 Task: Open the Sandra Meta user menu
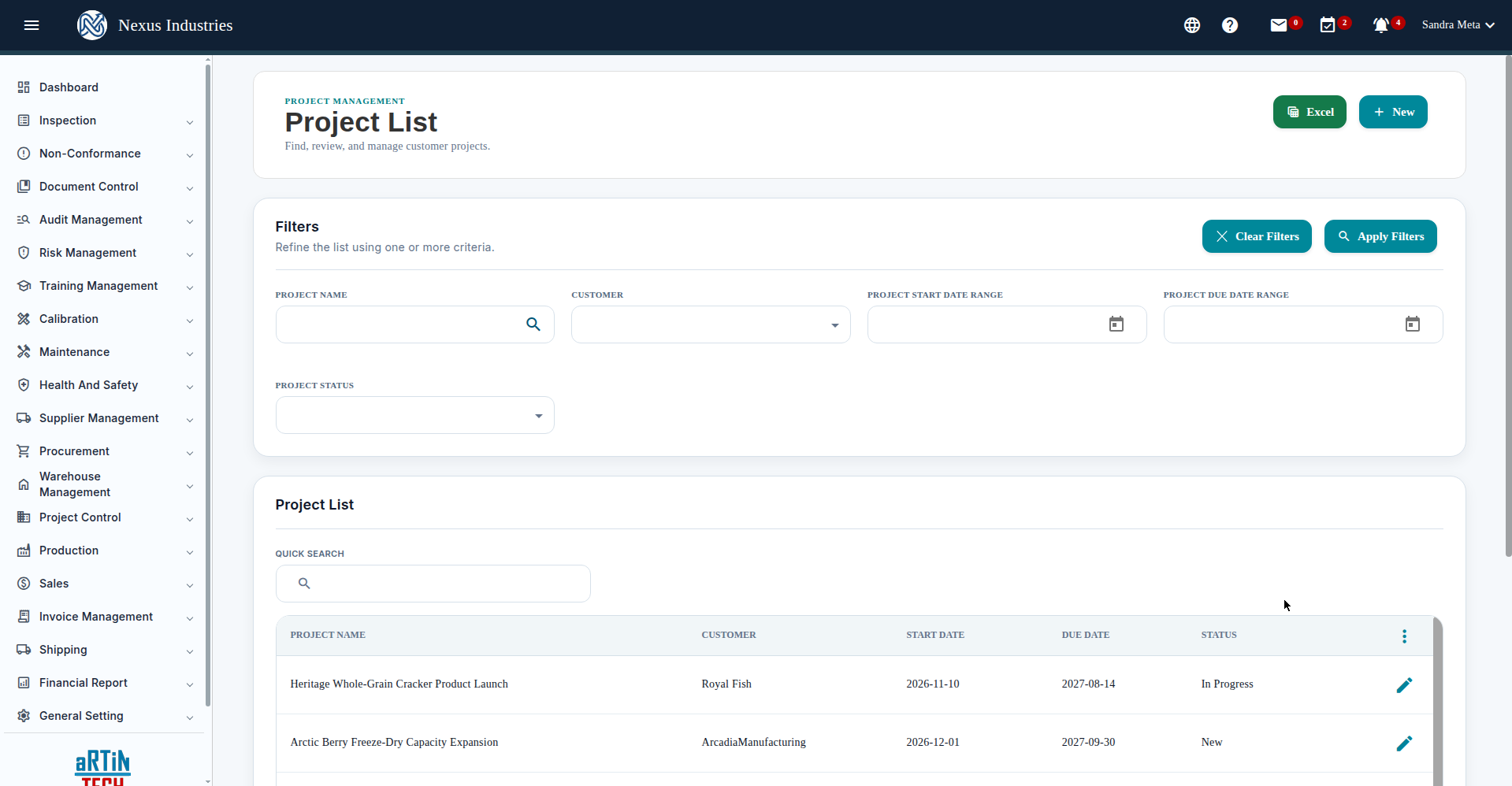point(1458,25)
